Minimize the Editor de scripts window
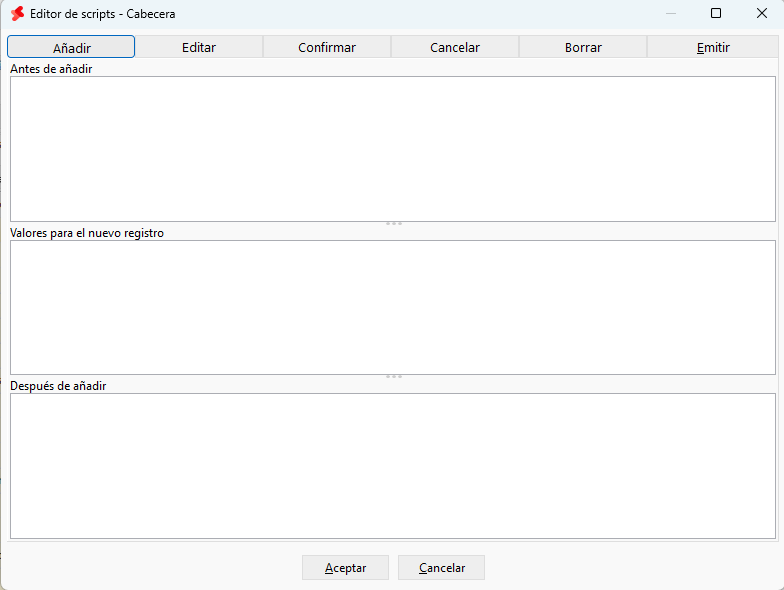Viewport: 784px width, 590px height. 671,14
